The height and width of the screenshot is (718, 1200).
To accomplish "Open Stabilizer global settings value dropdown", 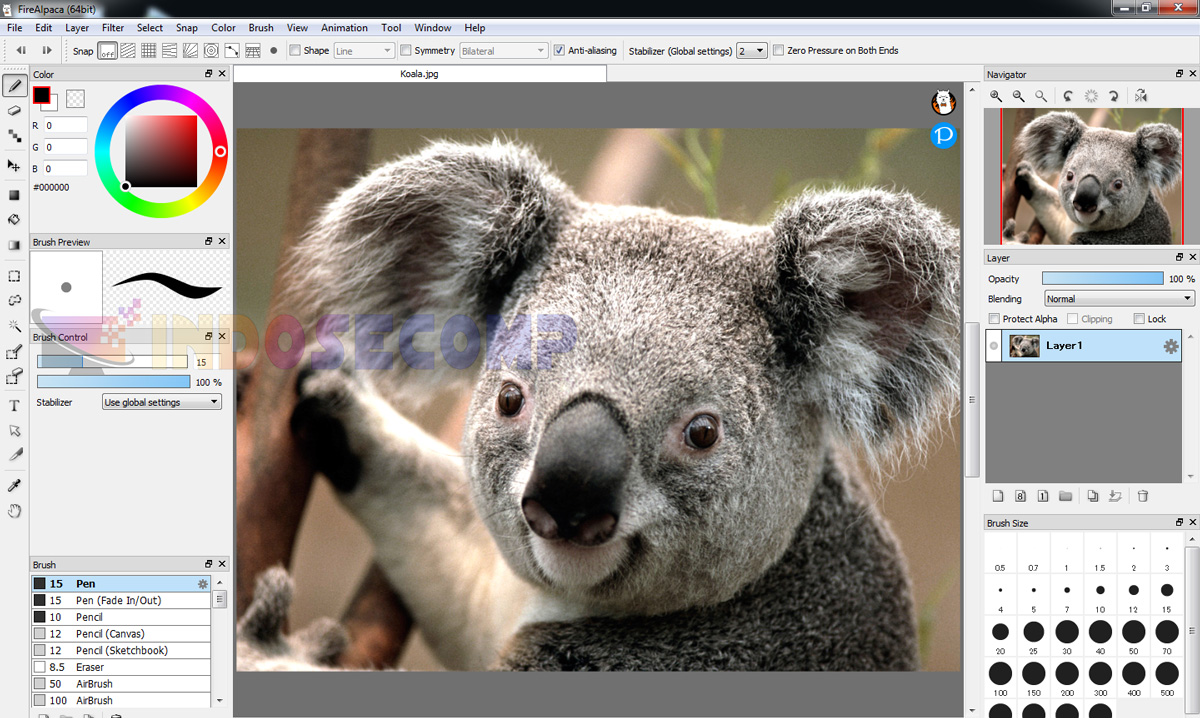I will pyautogui.click(x=752, y=50).
